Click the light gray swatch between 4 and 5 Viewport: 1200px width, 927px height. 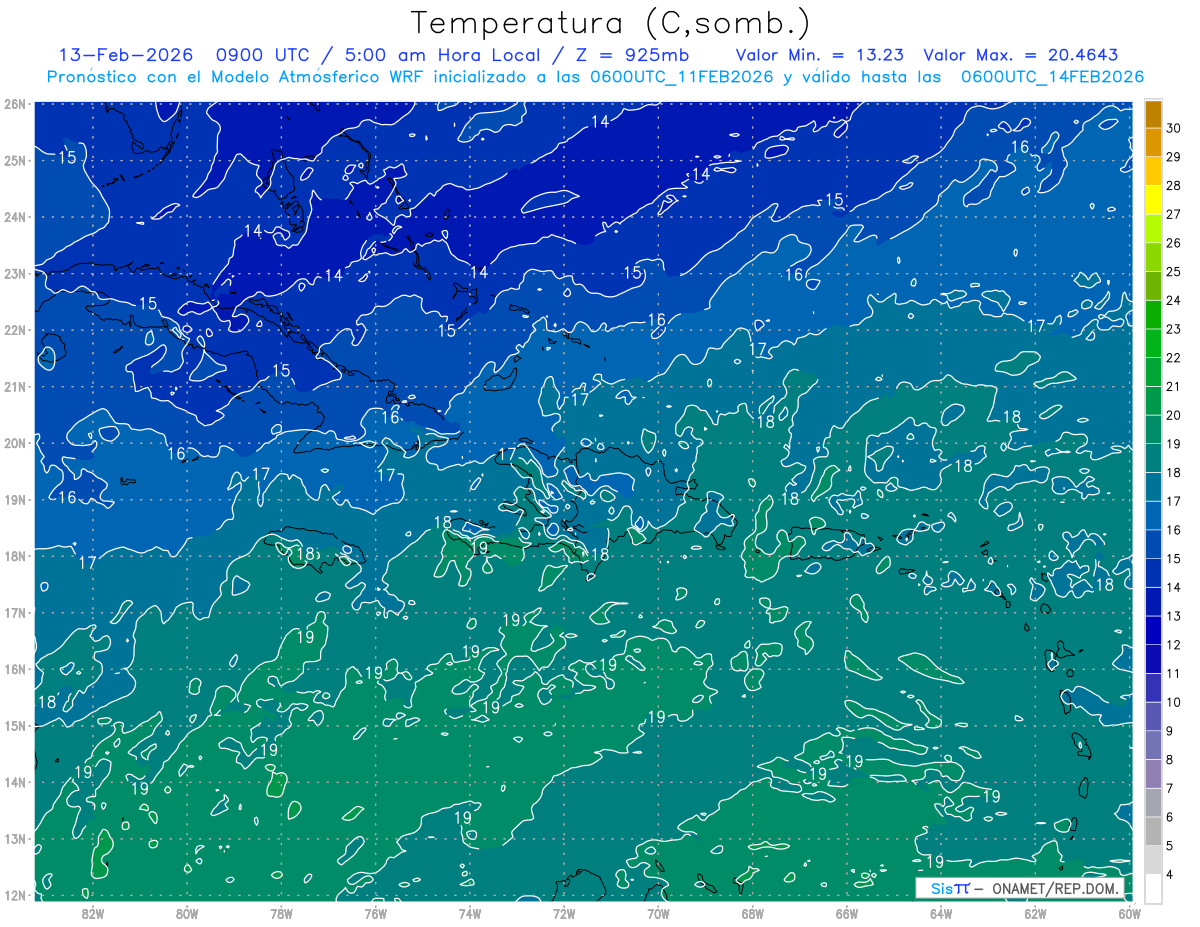[1153, 859]
